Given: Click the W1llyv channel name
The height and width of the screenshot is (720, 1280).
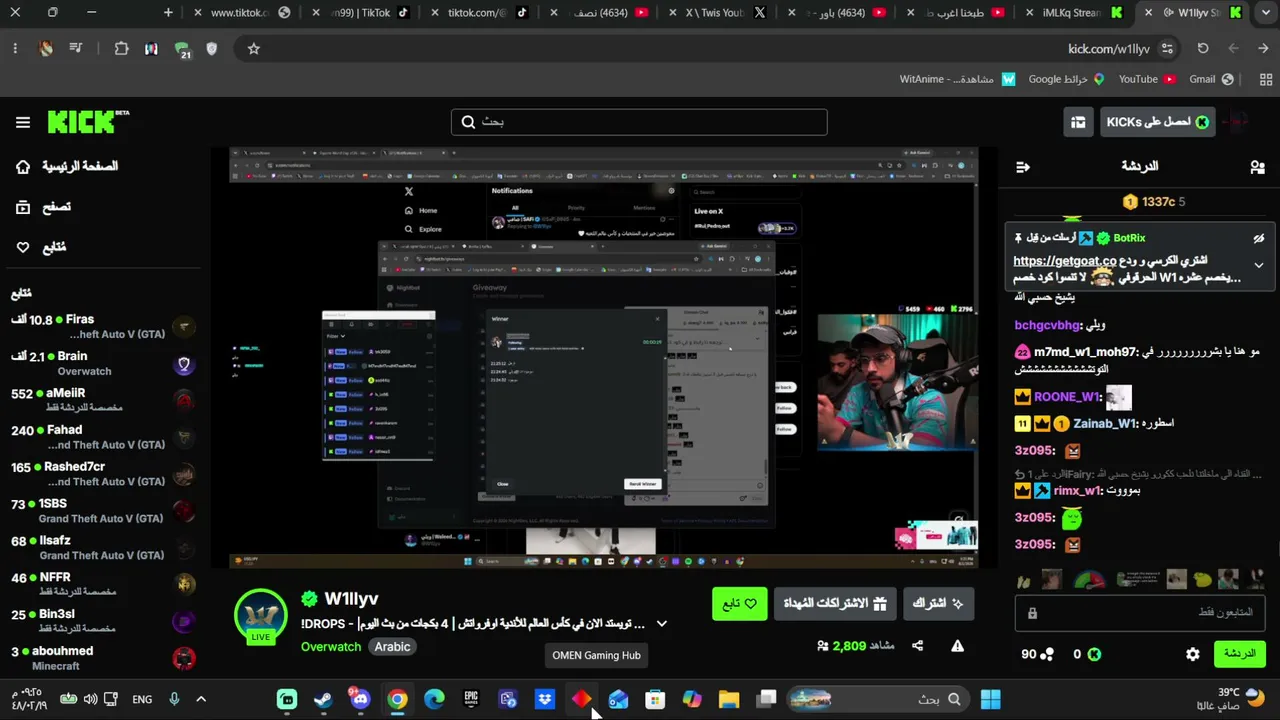Looking at the screenshot, I should 351,599.
